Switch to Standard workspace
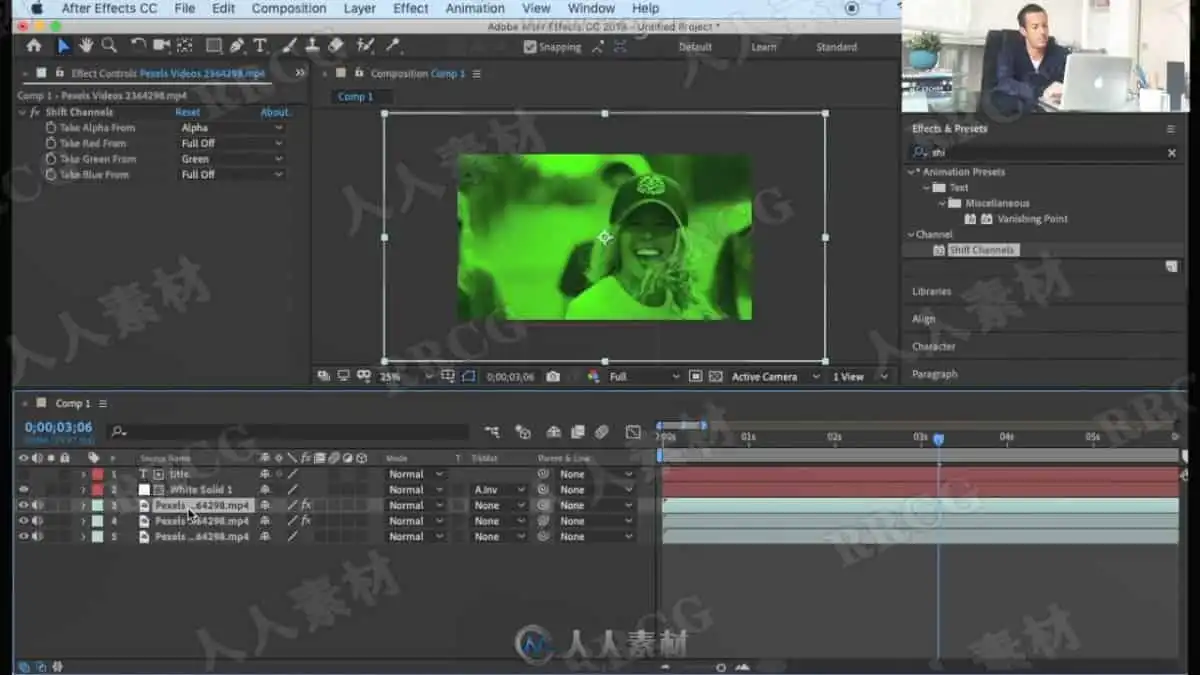 836,47
